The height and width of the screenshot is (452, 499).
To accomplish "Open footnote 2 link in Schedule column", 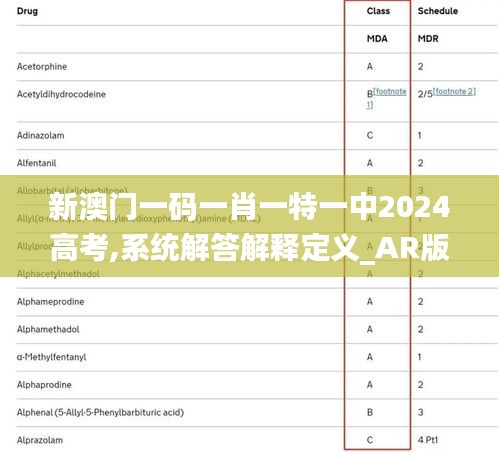I will (454, 91).
